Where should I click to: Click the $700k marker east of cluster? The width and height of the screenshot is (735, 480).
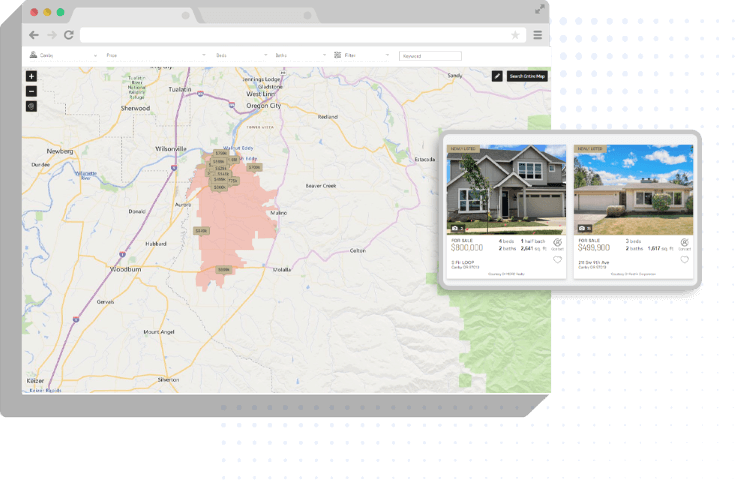pos(254,167)
